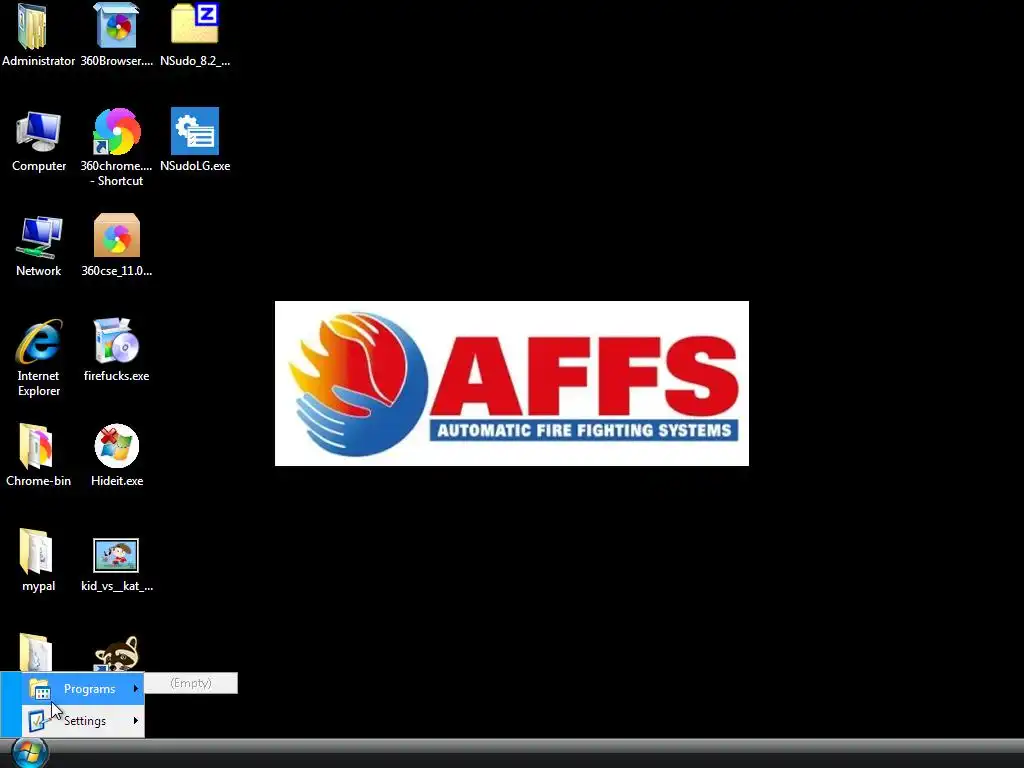Select the 360cse_11.0 package icon
The height and width of the screenshot is (768, 1024).
click(116, 236)
